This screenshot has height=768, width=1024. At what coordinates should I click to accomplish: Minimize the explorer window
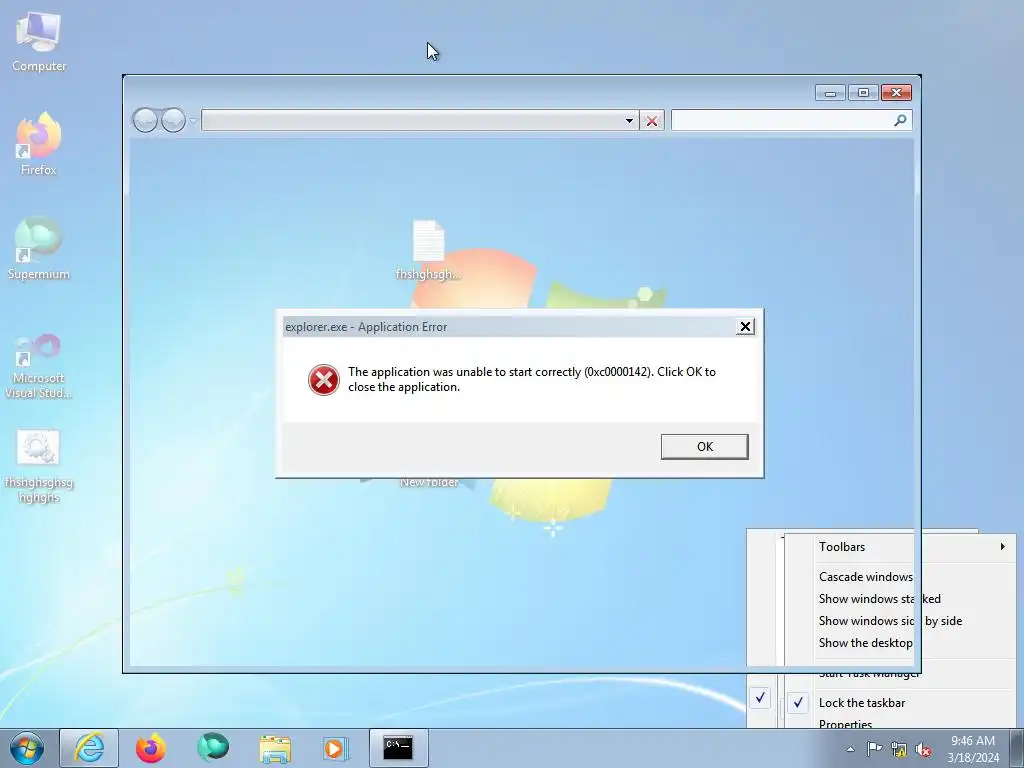[830, 93]
